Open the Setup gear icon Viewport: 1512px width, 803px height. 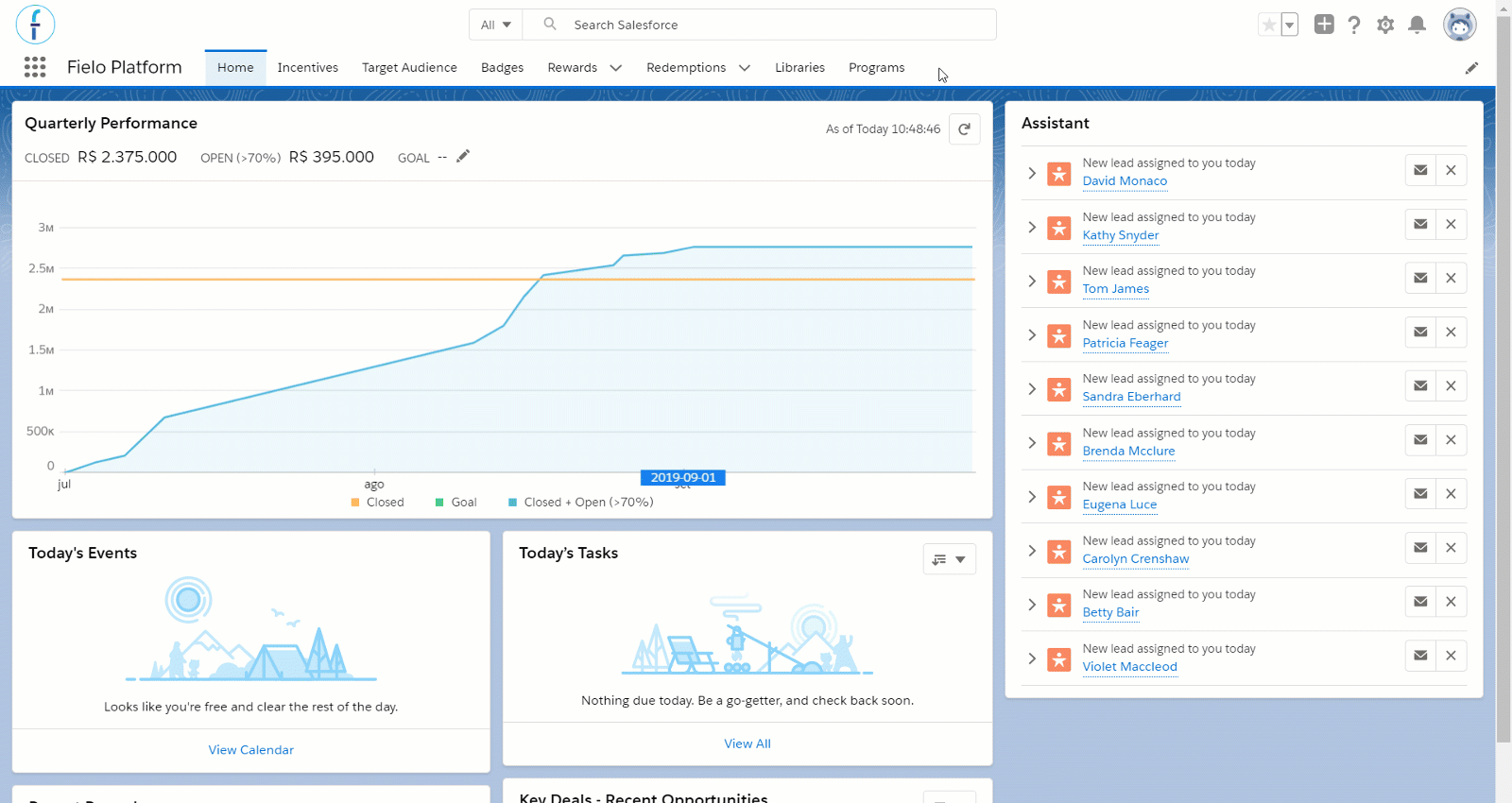1385,25
